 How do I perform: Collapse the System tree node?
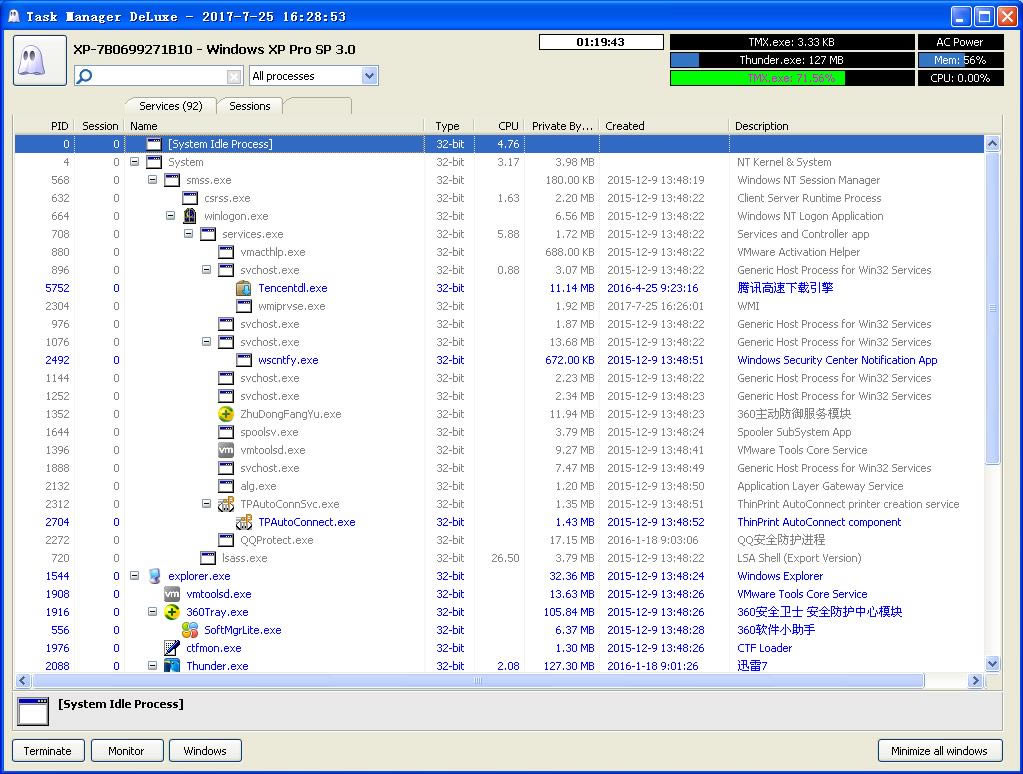[x=134, y=162]
